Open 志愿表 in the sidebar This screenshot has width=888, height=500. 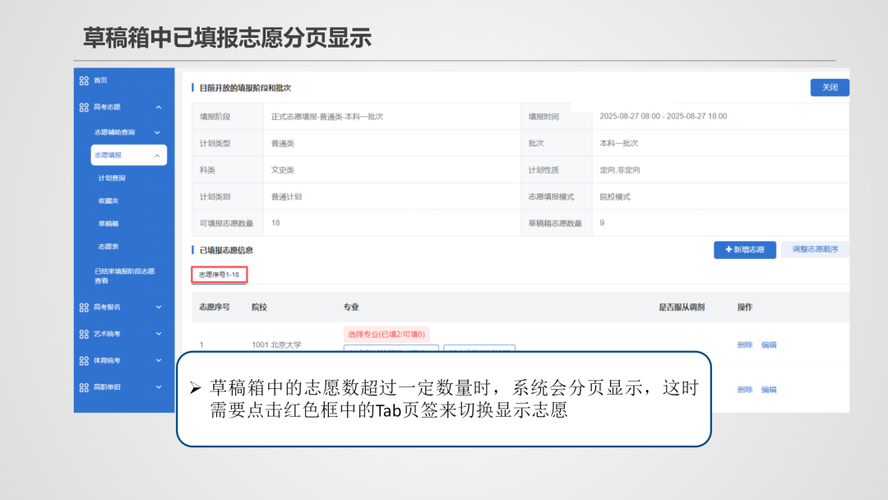[x=108, y=246]
